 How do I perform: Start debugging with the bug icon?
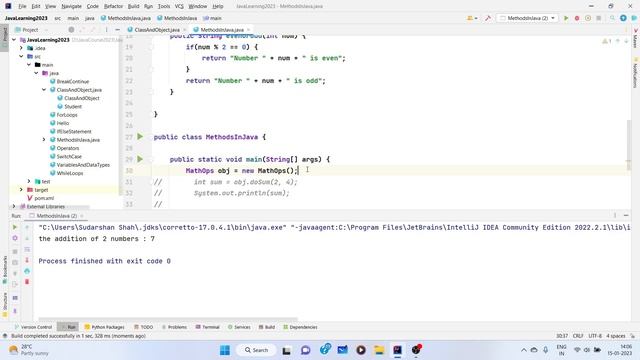click(x=577, y=18)
